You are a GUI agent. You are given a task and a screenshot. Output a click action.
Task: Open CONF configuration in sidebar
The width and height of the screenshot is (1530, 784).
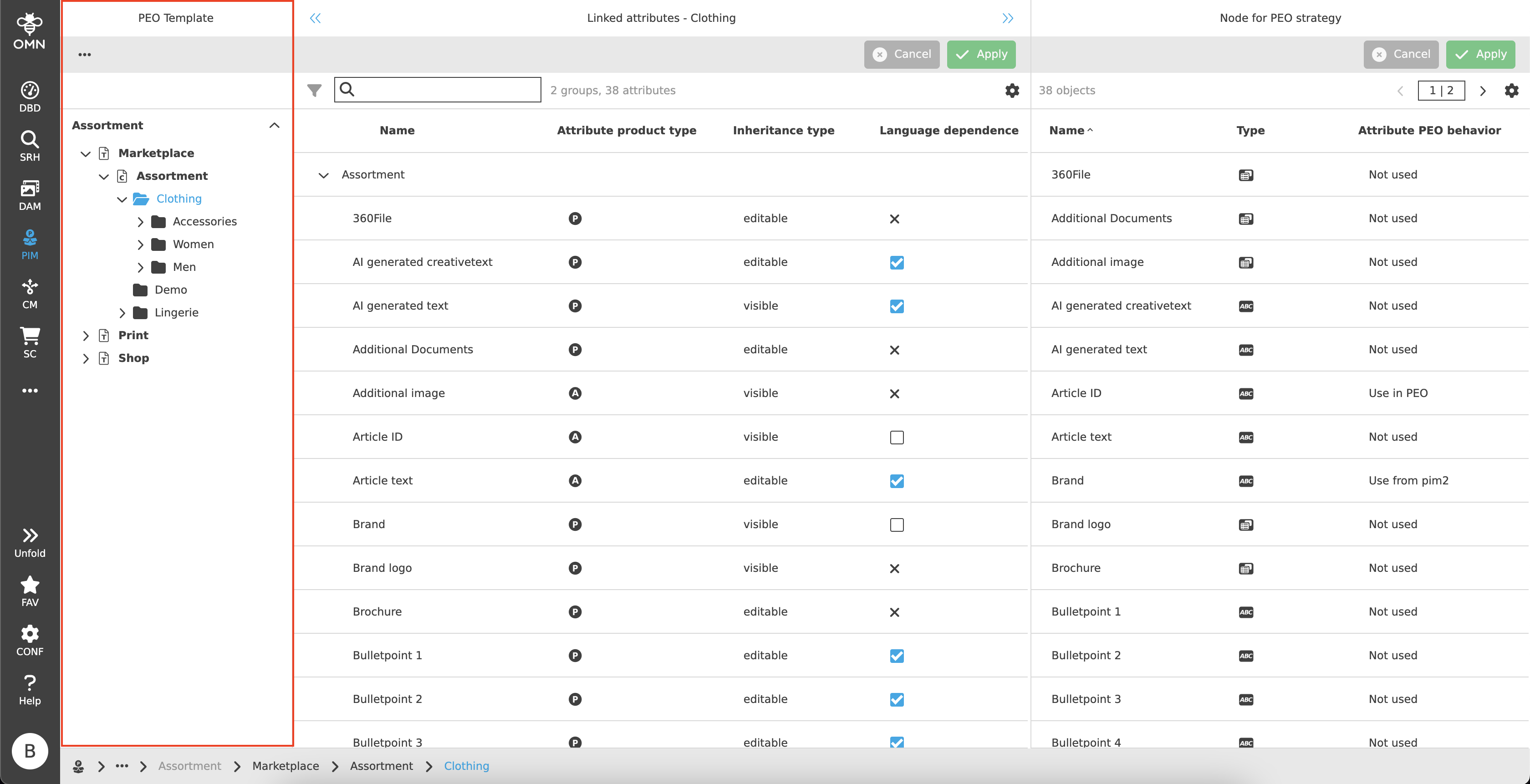(x=30, y=640)
